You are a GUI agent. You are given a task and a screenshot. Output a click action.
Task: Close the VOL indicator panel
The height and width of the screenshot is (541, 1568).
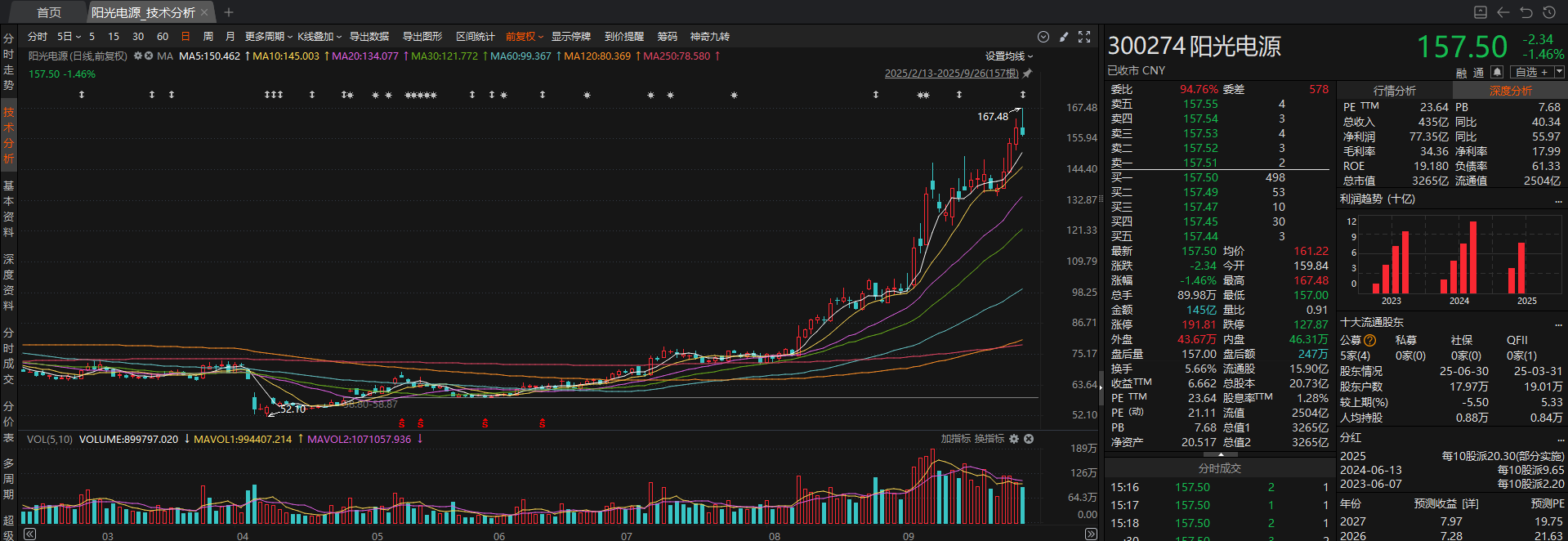(x=1029, y=439)
